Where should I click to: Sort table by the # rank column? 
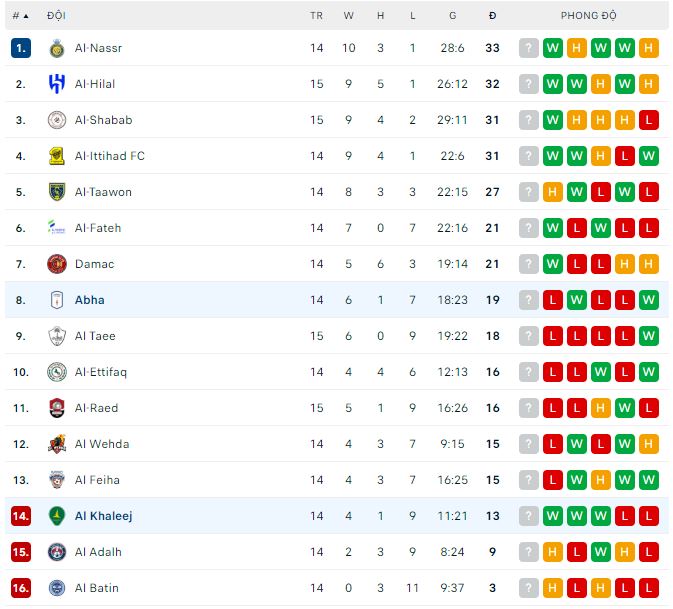coord(19,16)
